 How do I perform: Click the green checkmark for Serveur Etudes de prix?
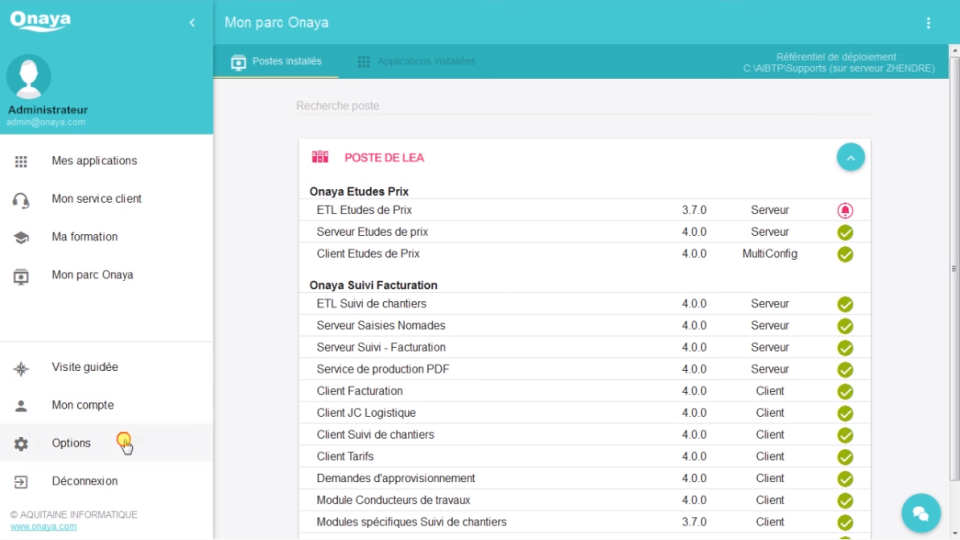(845, 233)
